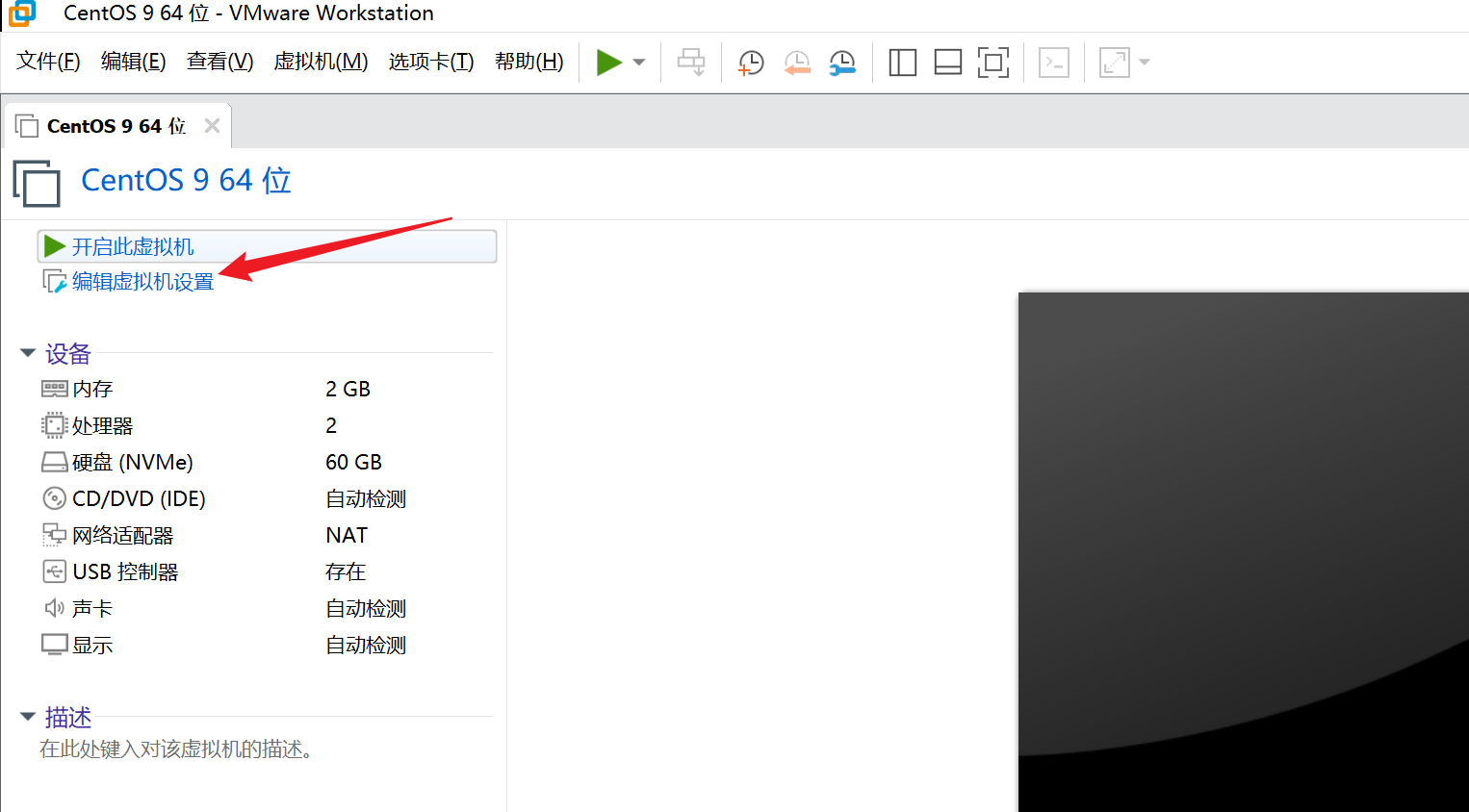Click the green play icon beside 开启此虚拟机

click(x=55, y=246)
